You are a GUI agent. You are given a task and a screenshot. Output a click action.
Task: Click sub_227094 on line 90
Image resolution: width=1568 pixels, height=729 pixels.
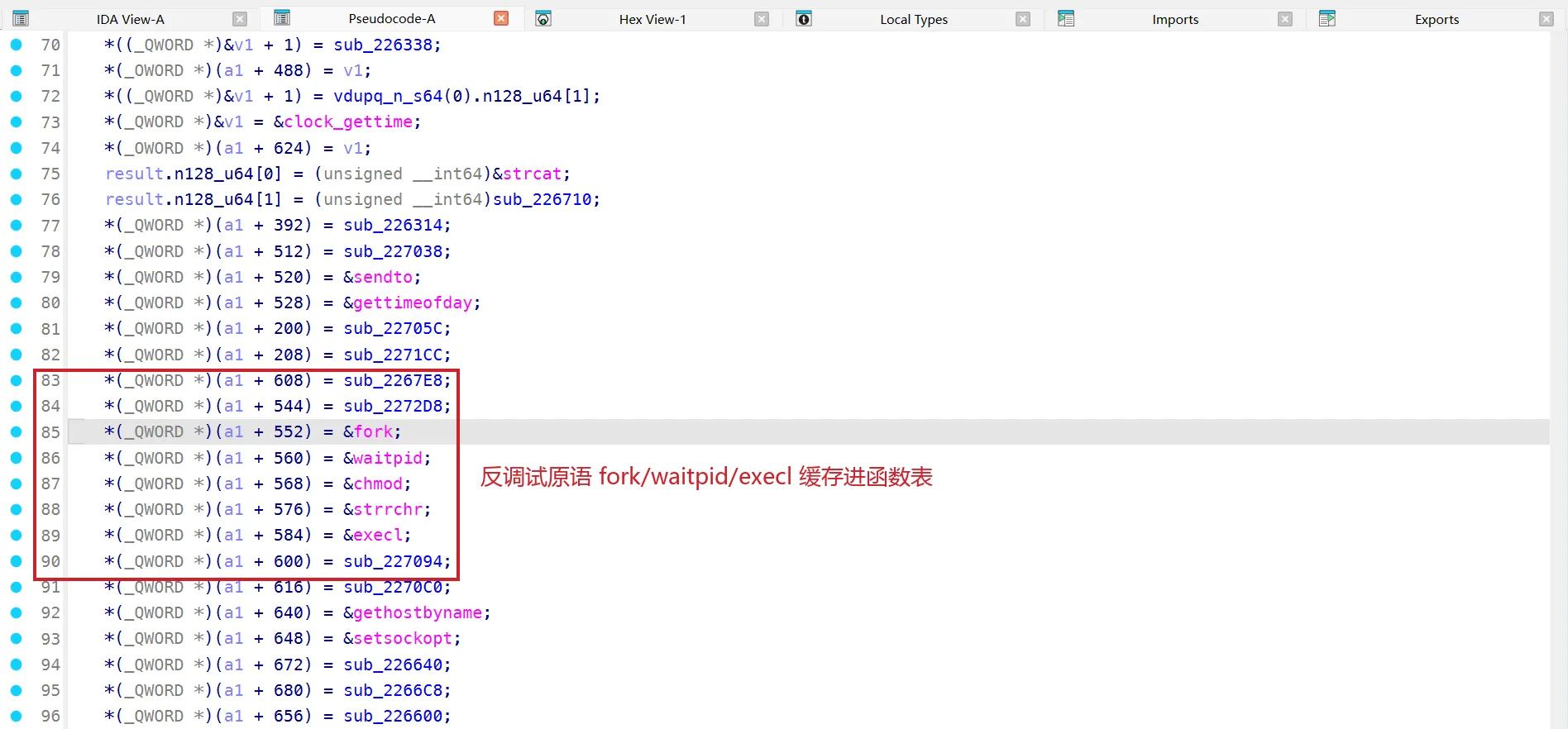(393, 561)
